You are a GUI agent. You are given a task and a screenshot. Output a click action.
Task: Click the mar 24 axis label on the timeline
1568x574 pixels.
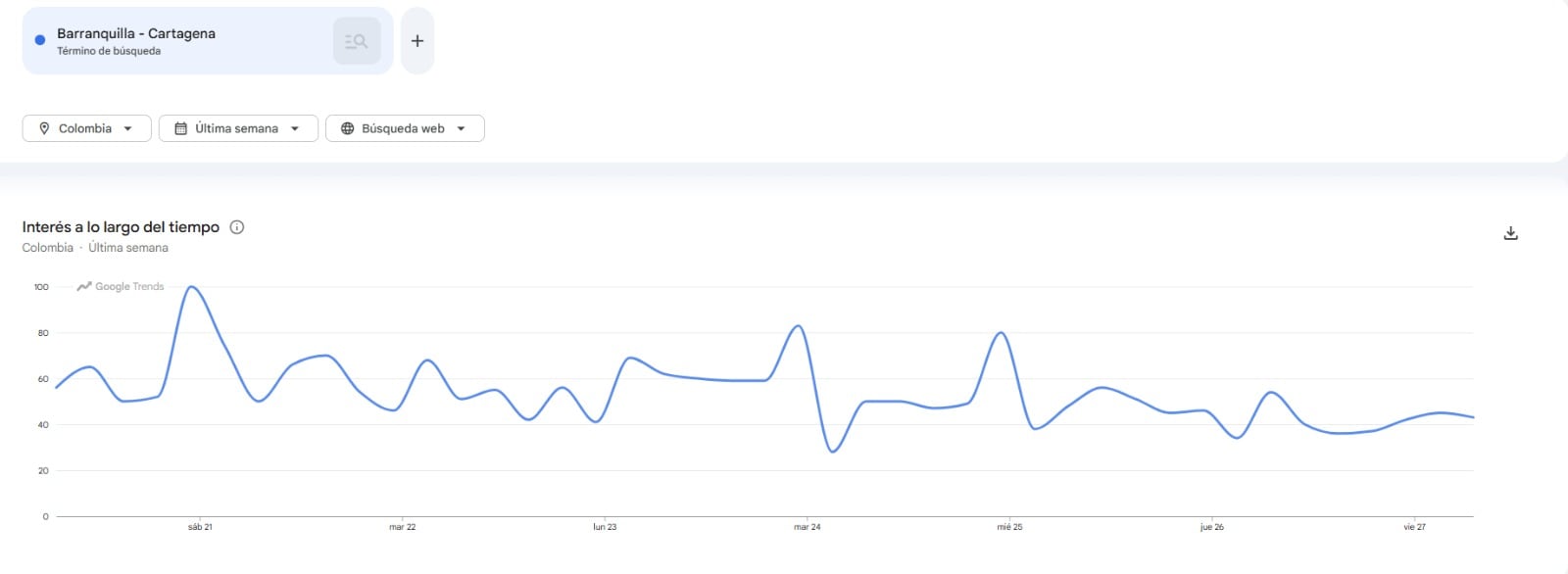(807, 526)
